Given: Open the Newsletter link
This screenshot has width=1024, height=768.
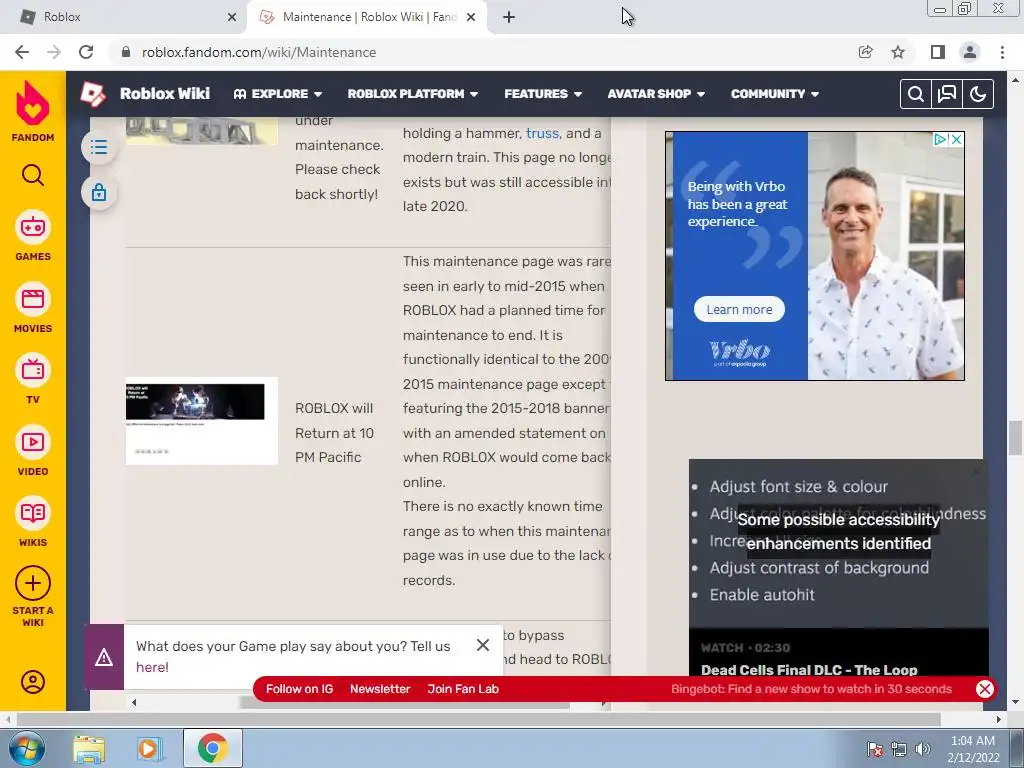Looking at the screenshot, I should click(x=380, y=689).
